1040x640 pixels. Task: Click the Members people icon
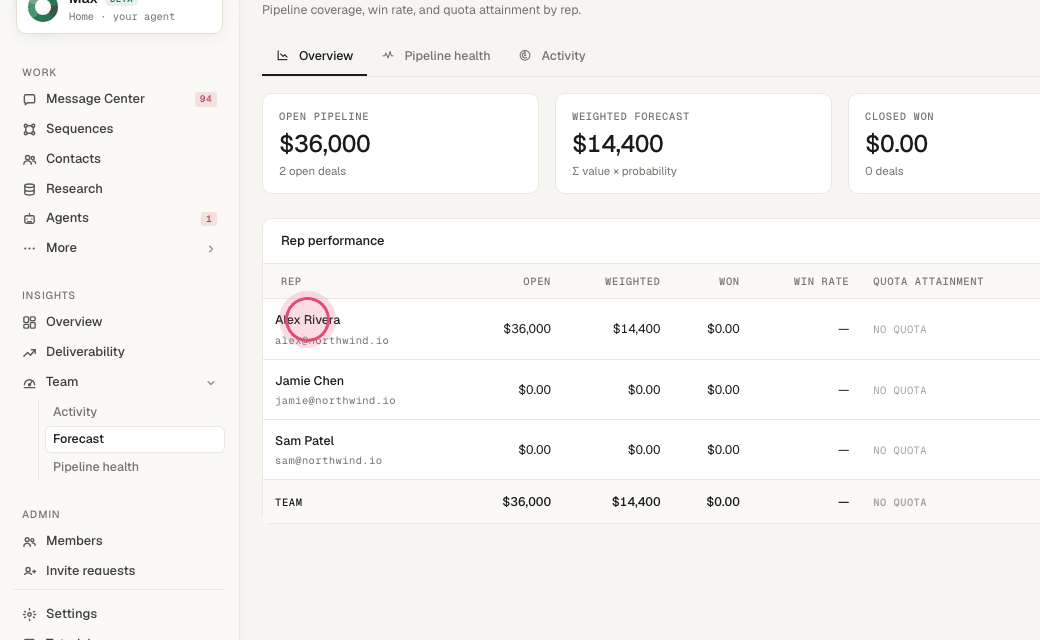coord(29,541)
